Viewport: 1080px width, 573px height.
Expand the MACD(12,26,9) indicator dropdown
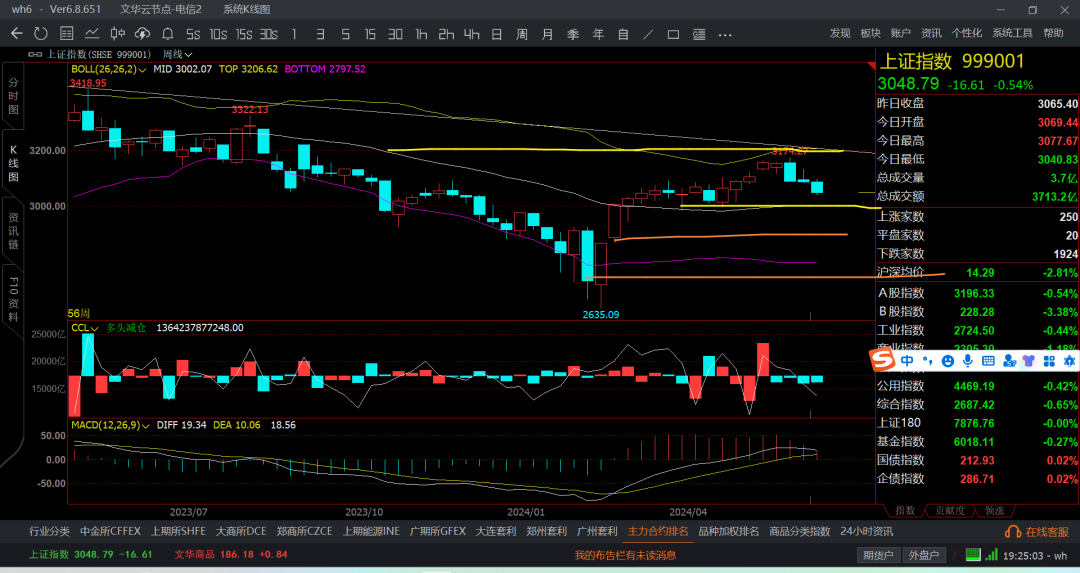tap(110, 425)
